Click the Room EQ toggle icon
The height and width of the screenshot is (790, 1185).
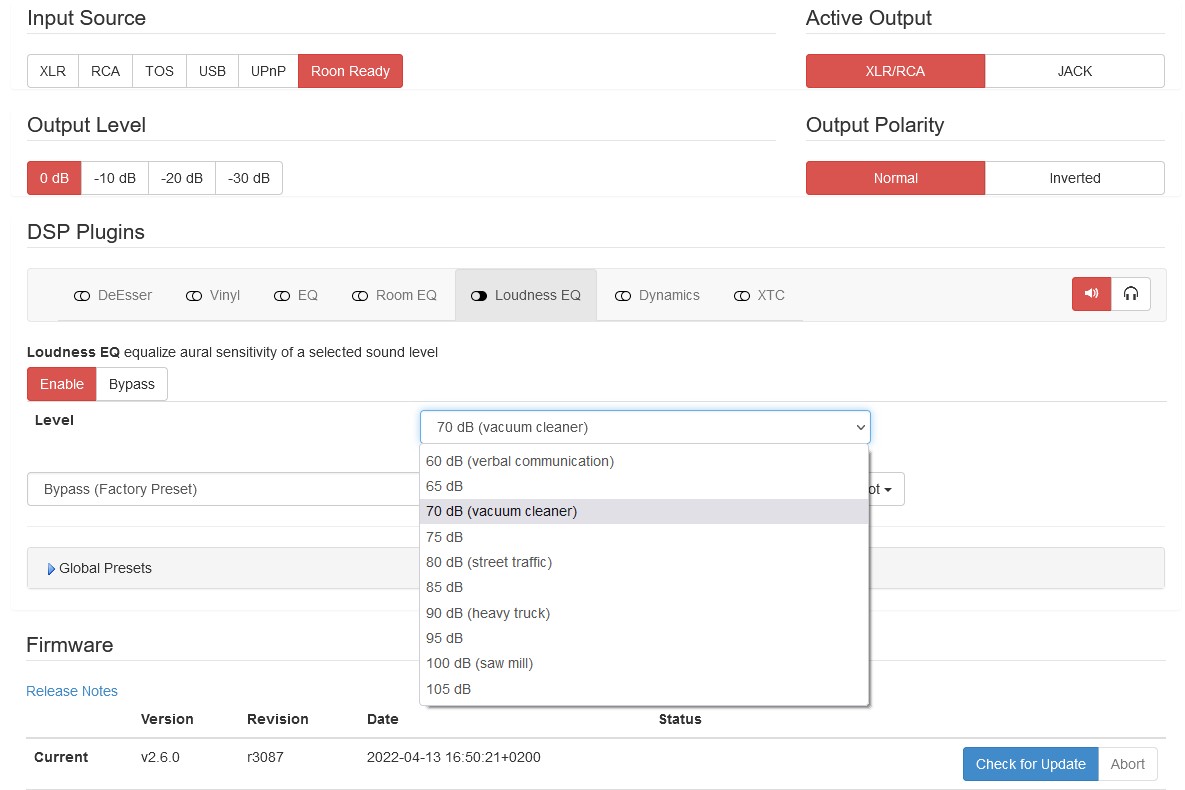click(x=360, y=296)
